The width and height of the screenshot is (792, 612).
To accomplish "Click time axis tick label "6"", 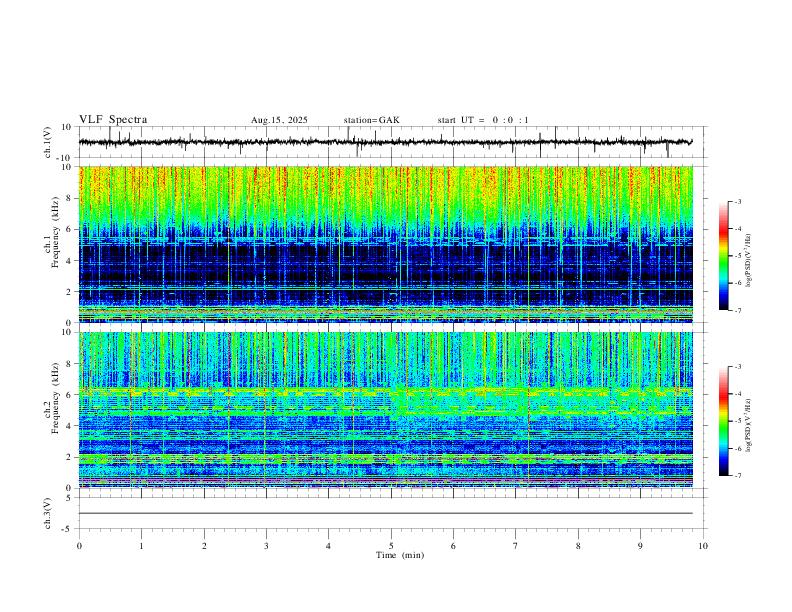I will [454, 546].
